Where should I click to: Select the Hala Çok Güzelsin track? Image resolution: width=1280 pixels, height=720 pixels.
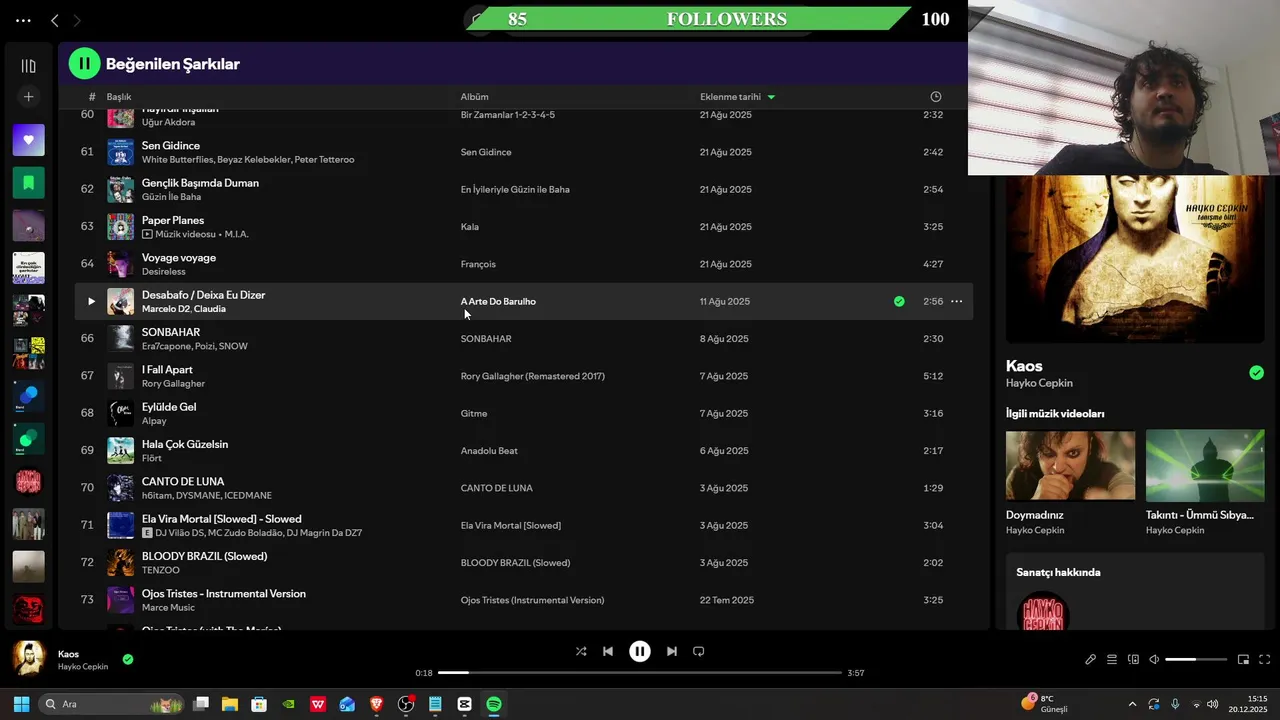185,444
